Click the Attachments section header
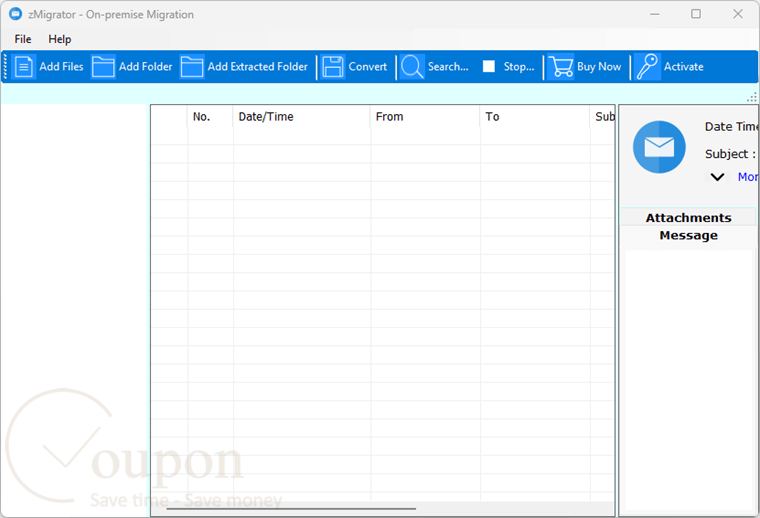Viewport: 760px width, 518px height. [x=688, y=218]
